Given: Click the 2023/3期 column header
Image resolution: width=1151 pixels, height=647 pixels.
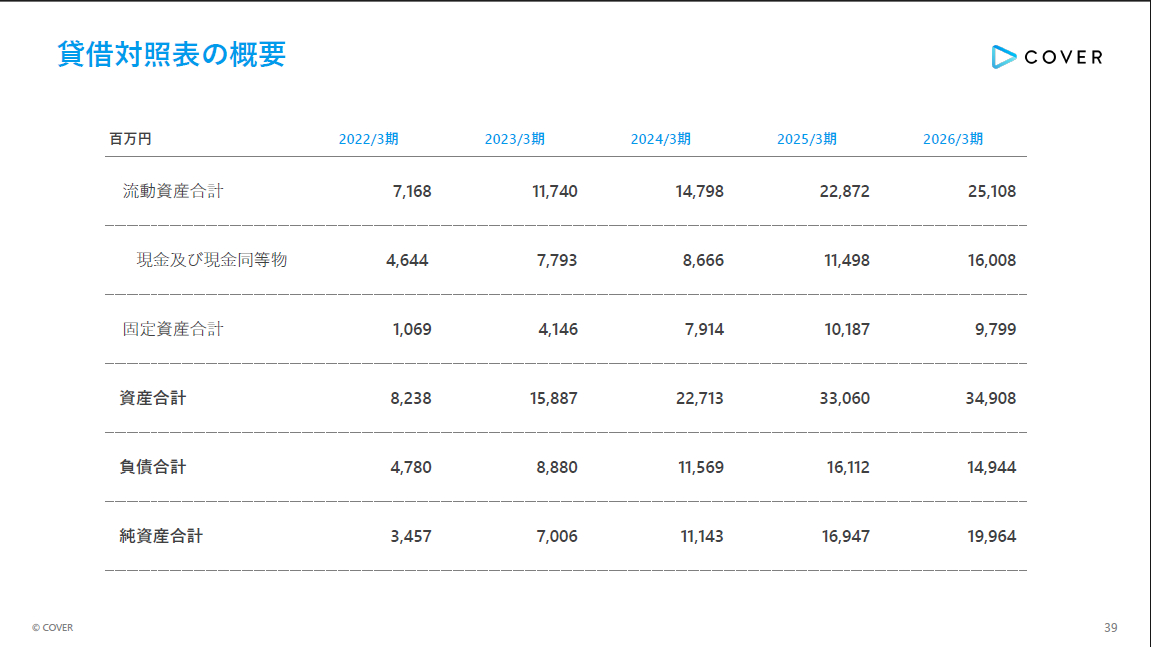Looking at the screenshot, I should click(x=515, y=139).
